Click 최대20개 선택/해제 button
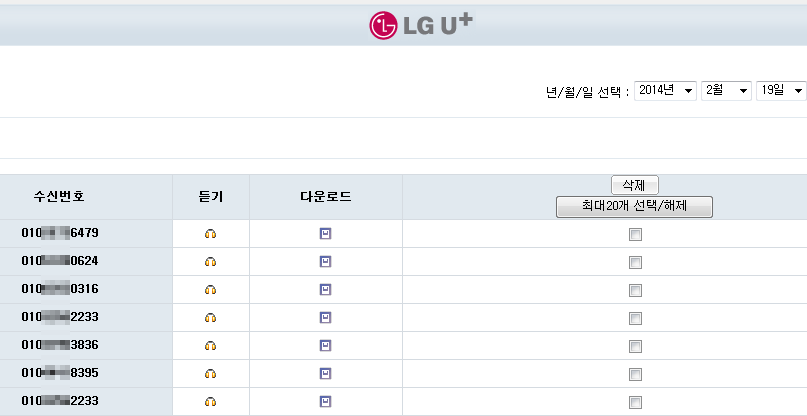The height and width of the screenshot is (416, 807). (x=634, y=207)
